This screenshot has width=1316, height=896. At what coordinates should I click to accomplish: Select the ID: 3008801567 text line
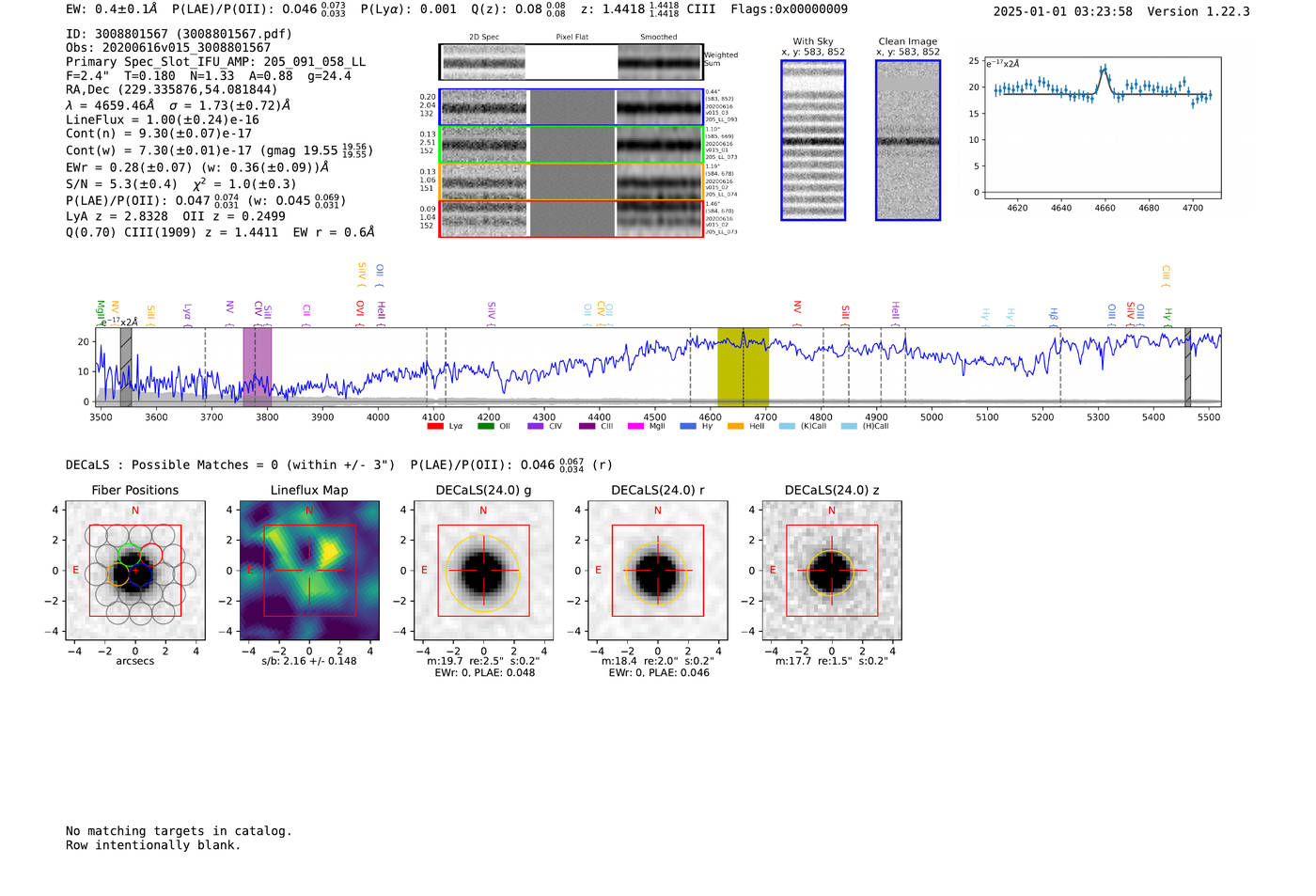pos(179,34)
